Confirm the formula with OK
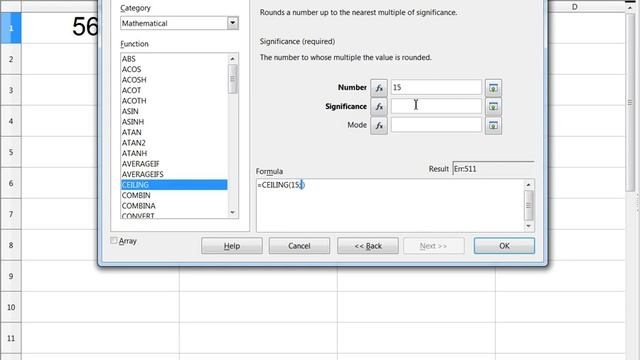 click(x=504, y=246)
